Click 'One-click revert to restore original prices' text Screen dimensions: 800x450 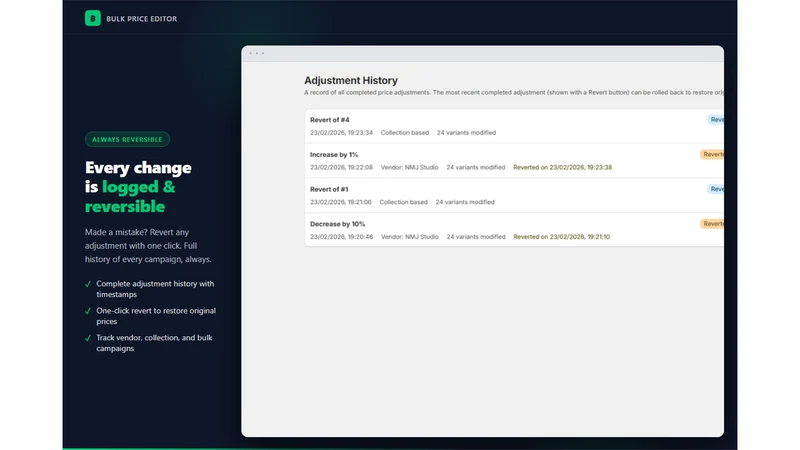156,316
